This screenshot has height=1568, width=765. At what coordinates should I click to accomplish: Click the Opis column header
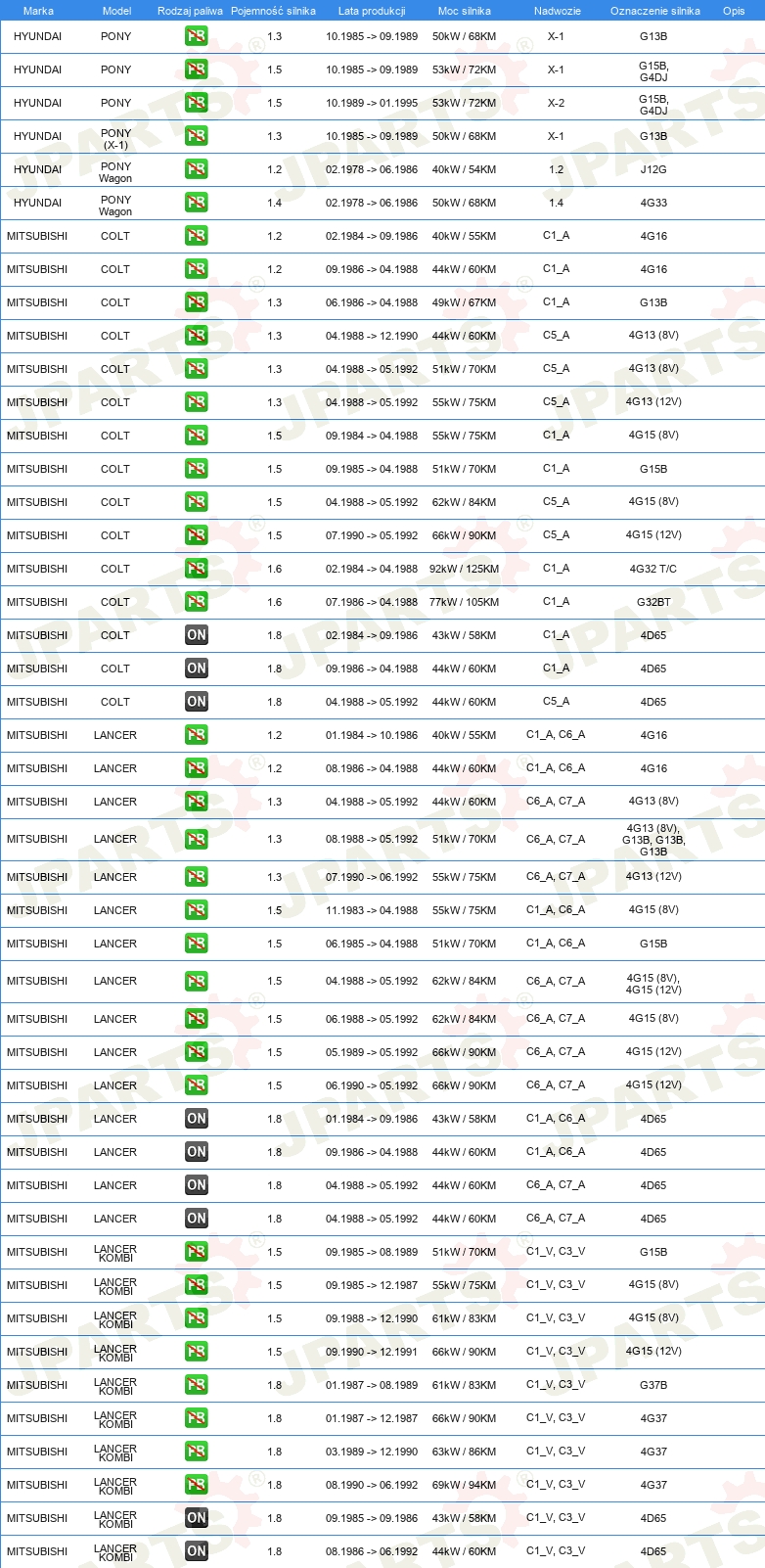(734, 11)
